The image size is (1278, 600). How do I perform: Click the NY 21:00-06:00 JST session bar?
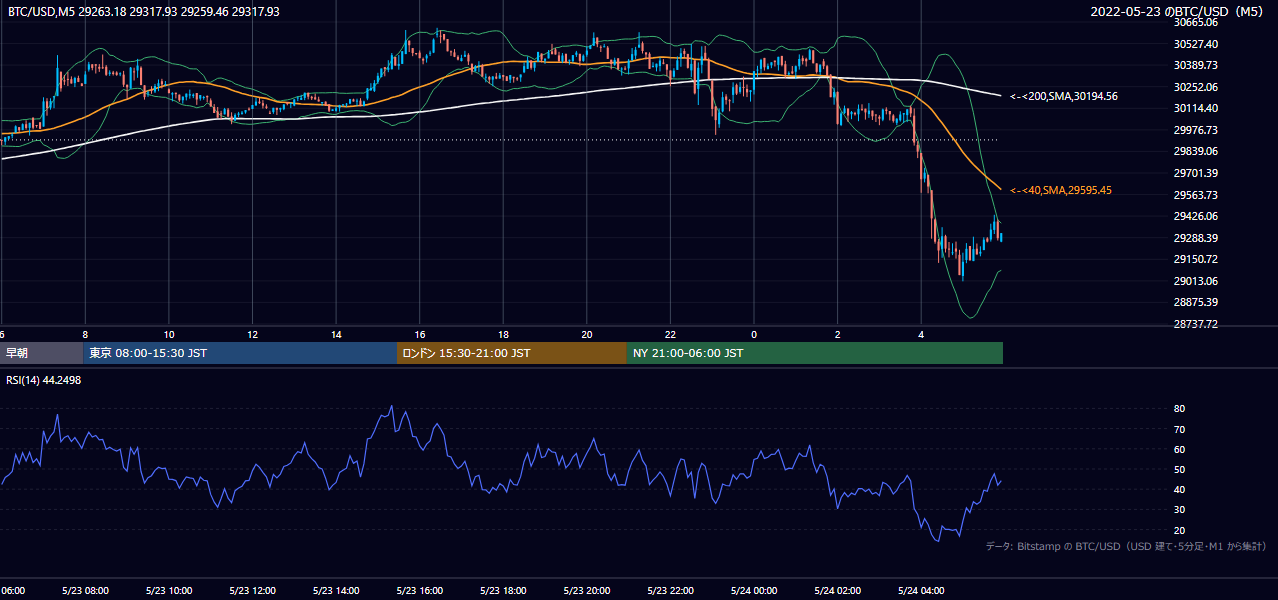(x=815, y=353)
